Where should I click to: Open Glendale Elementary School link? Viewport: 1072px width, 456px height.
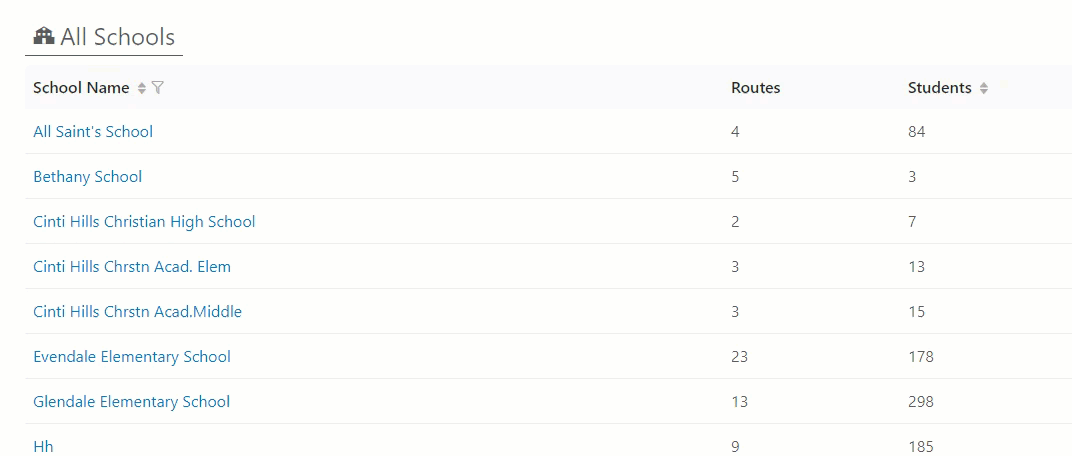[x=131, y=401]
